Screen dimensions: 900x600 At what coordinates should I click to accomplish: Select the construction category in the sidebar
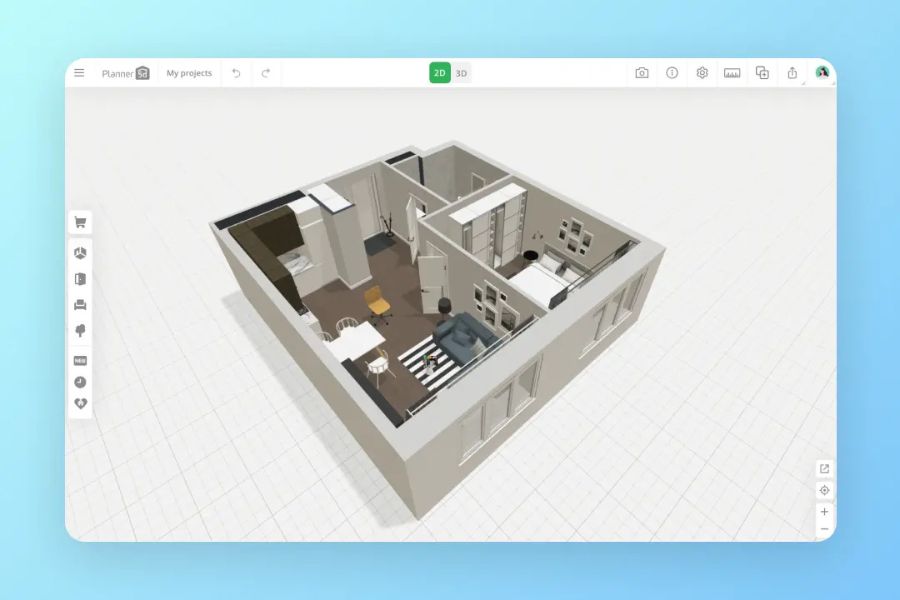80,251
